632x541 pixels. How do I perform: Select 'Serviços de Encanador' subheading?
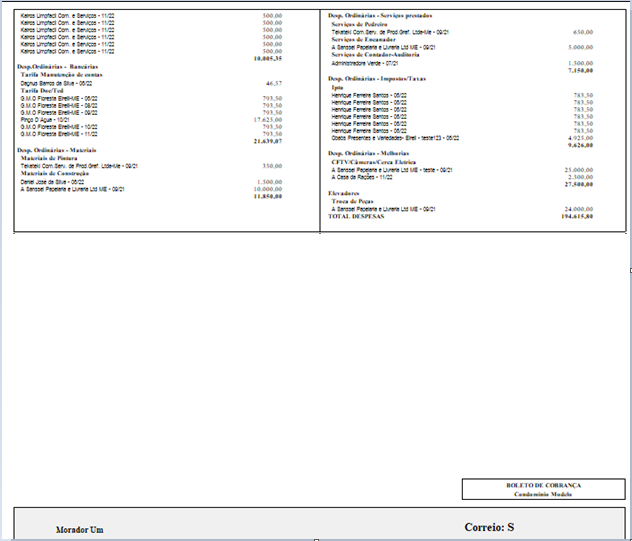coord(363,40)
